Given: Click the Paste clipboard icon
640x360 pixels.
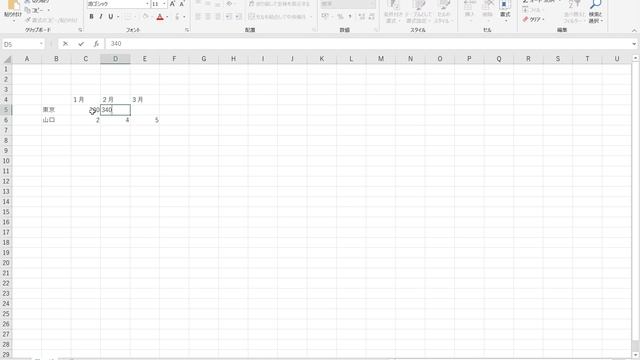Looking at the screenshot, I should tap(13, 5).
